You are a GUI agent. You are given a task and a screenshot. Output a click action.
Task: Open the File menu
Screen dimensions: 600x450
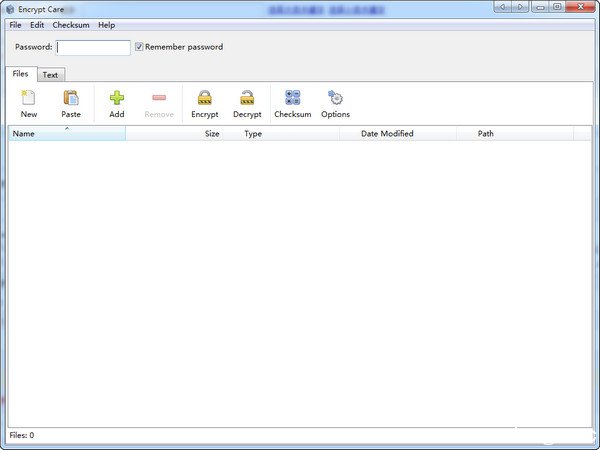[x=15, y=25]
